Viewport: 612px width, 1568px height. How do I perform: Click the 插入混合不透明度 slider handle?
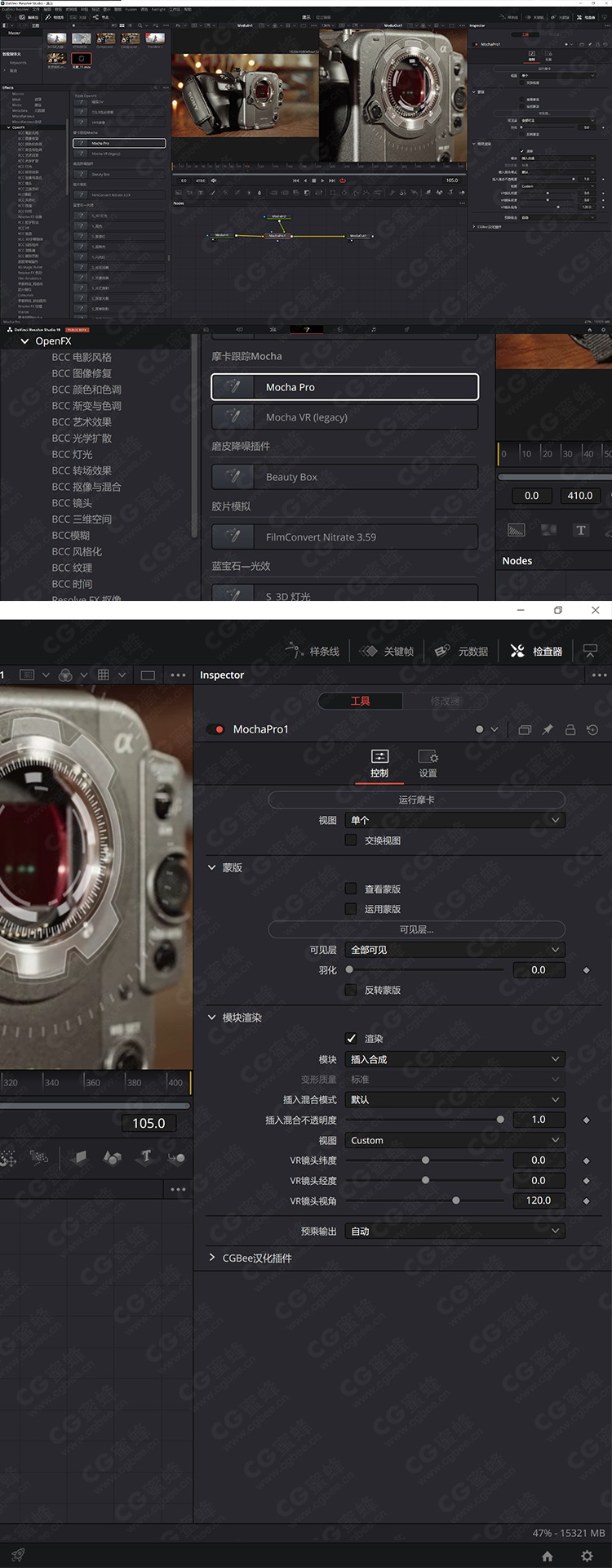[500, 1120]
